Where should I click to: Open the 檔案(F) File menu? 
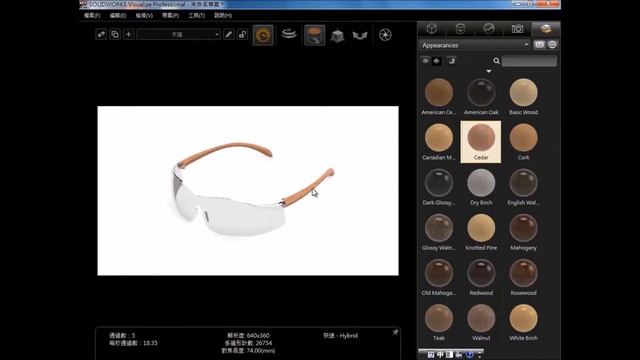point(92,16)
